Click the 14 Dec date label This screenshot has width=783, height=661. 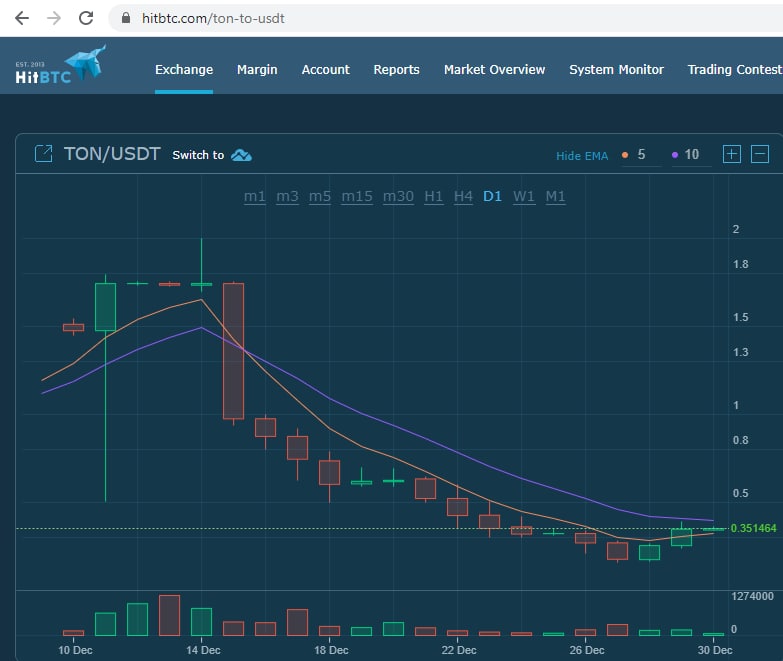point(203,650)
